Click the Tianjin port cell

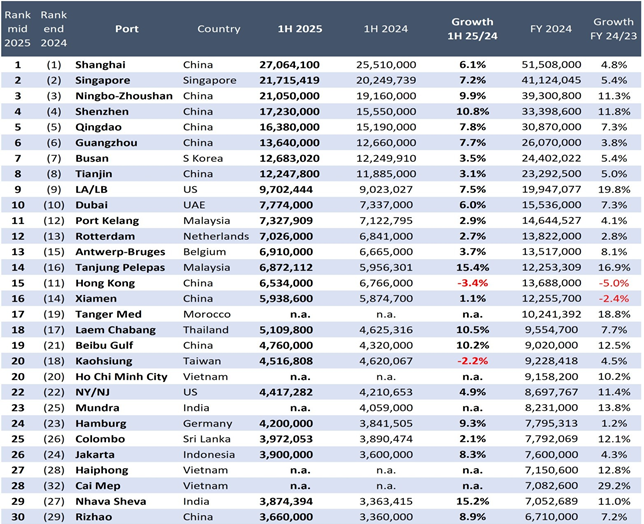click(94, 174)
